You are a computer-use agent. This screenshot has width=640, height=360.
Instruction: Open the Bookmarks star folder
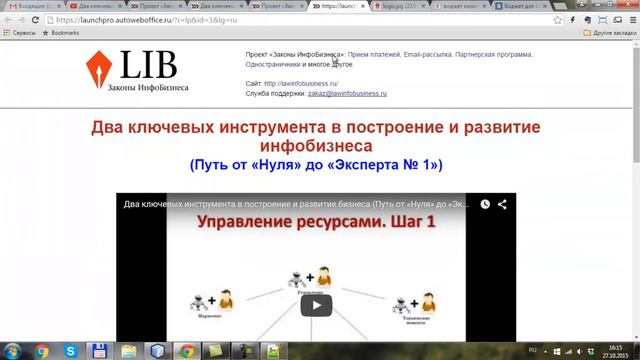pyautogui.click(x=61, y=33)
